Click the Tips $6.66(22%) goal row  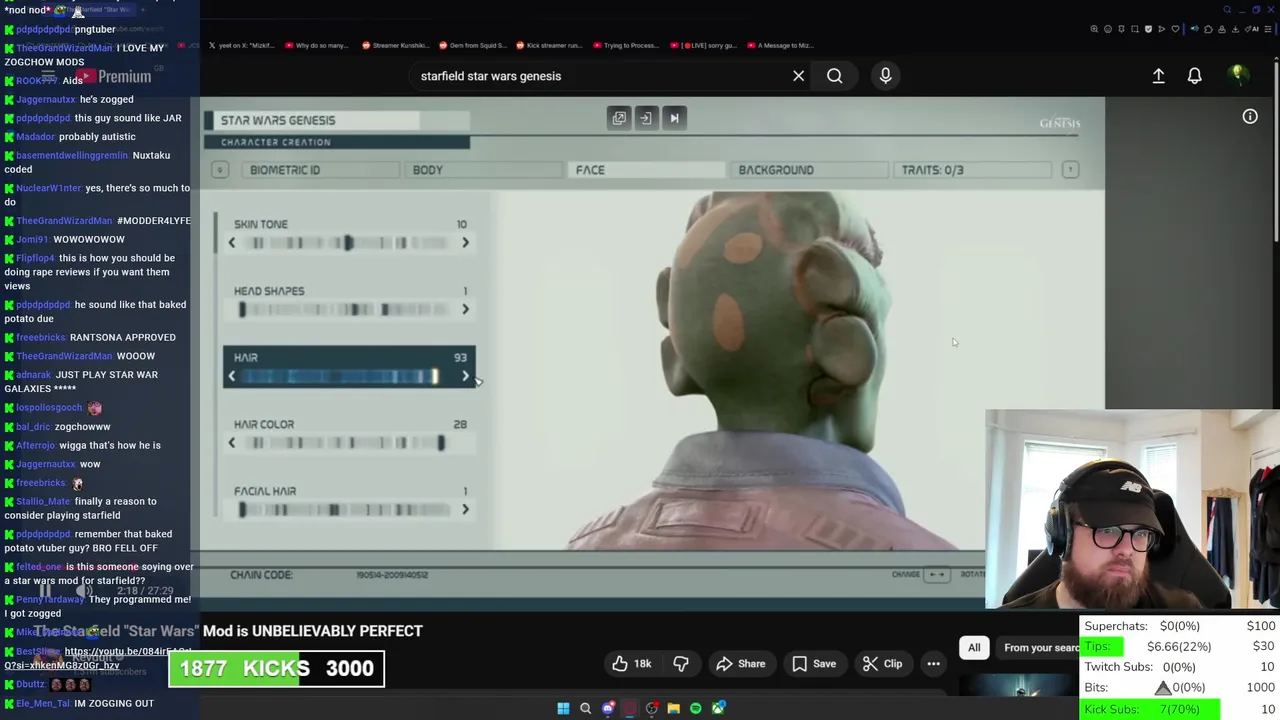coord(1178,647)
